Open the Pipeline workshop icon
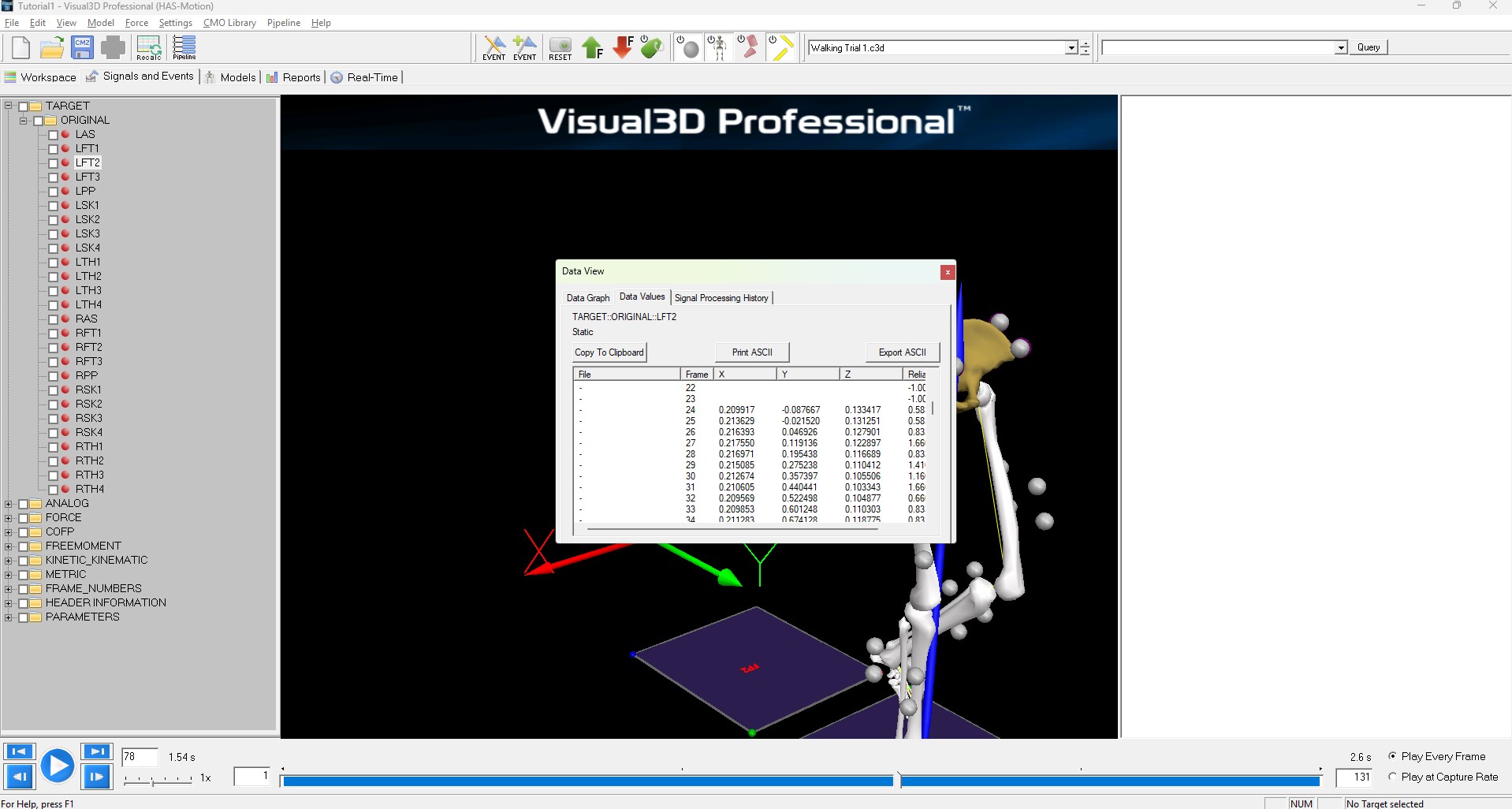 [x=184, y=48]
